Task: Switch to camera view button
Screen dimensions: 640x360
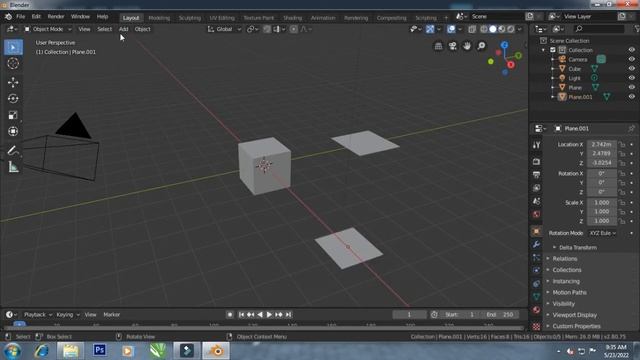Action: click(x=453, y=46)
